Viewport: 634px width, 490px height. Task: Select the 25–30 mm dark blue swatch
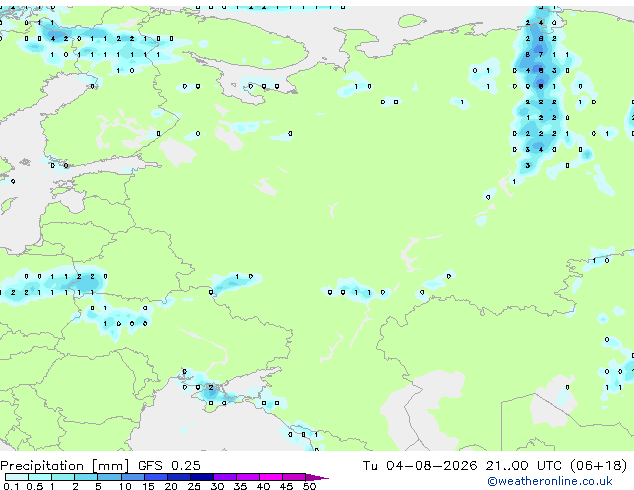coord(201,477)
